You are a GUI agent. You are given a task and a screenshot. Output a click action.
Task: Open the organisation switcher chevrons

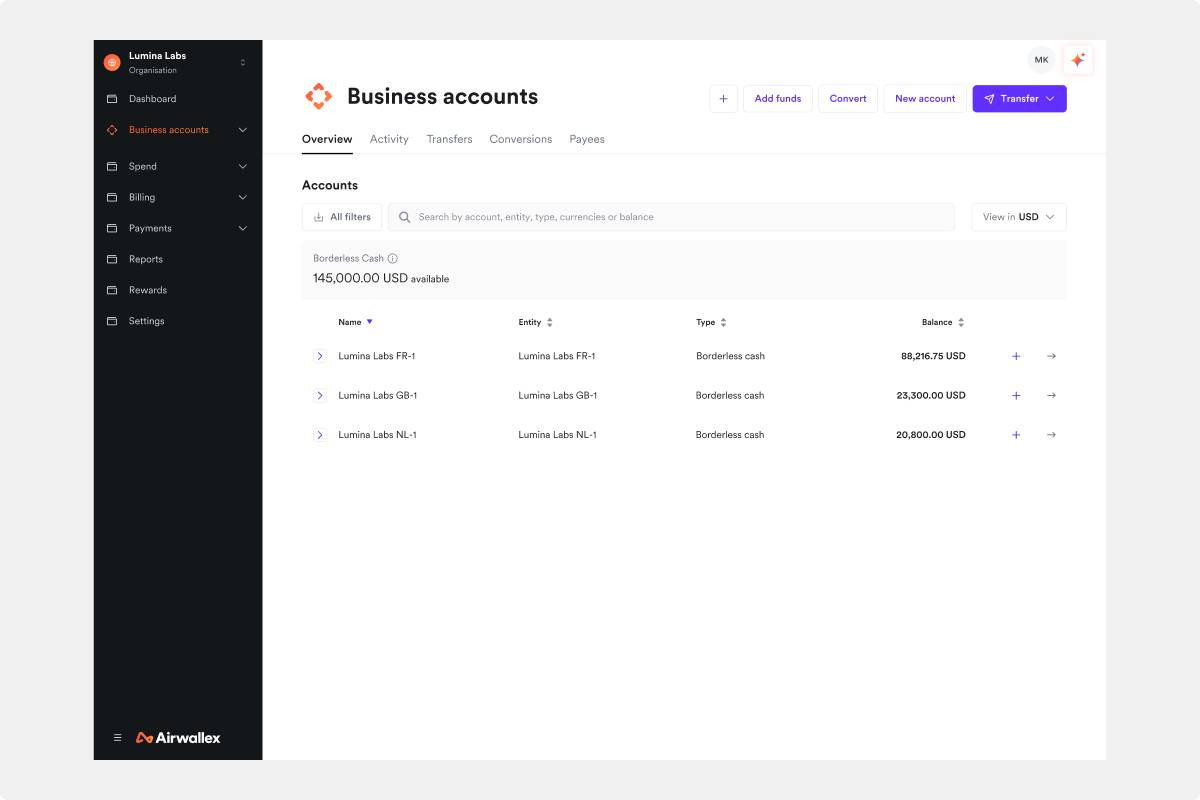tap(242, 63)
